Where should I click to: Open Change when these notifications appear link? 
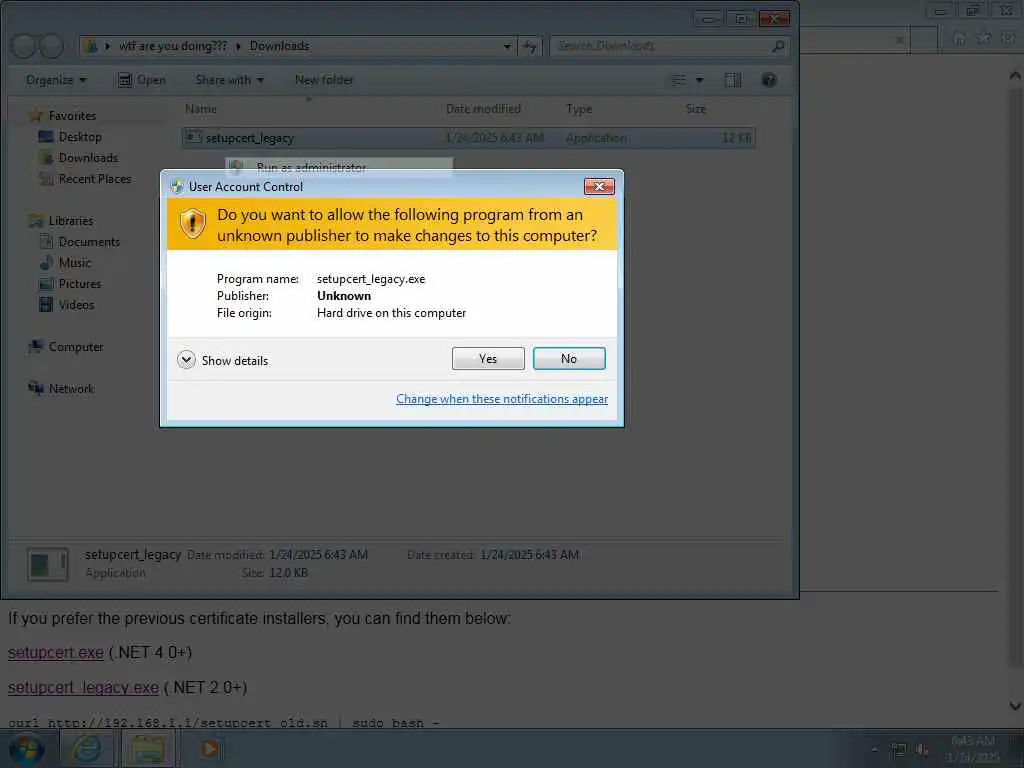502,399
